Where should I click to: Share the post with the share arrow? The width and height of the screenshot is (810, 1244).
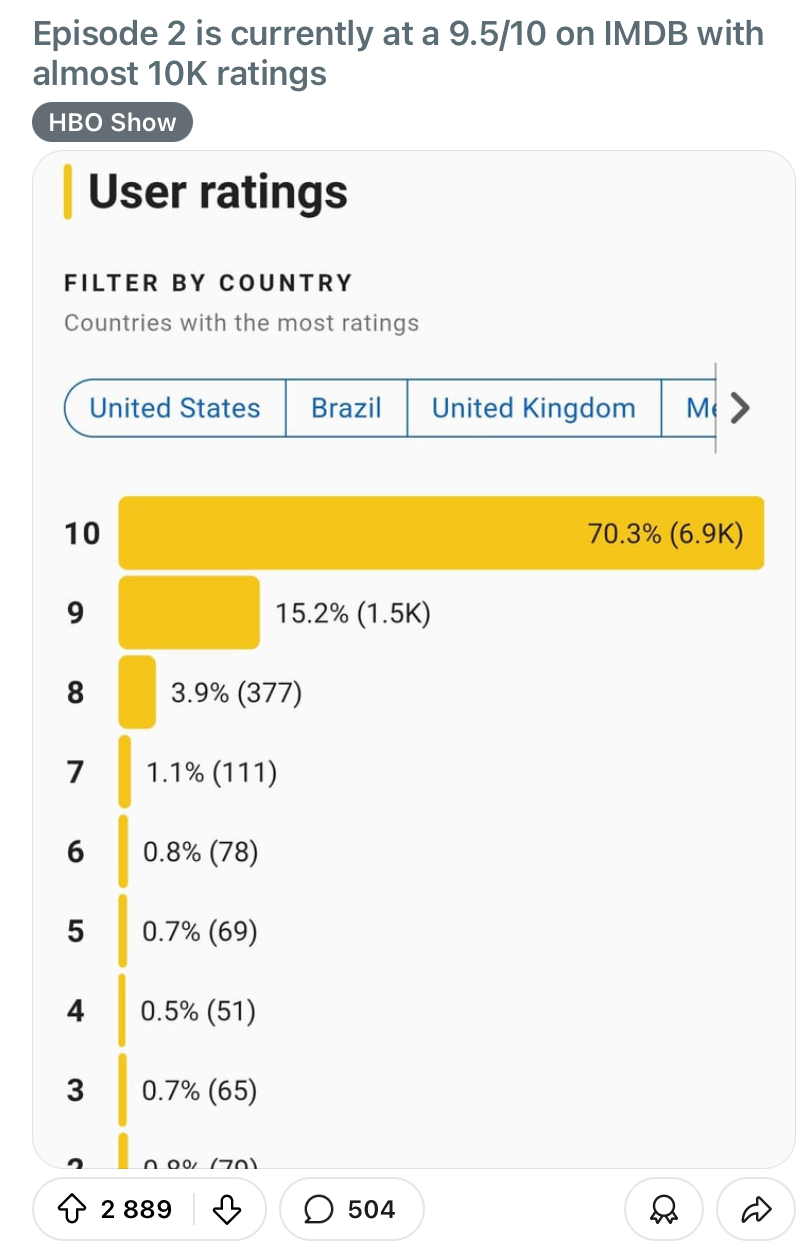coord(757,1210)
